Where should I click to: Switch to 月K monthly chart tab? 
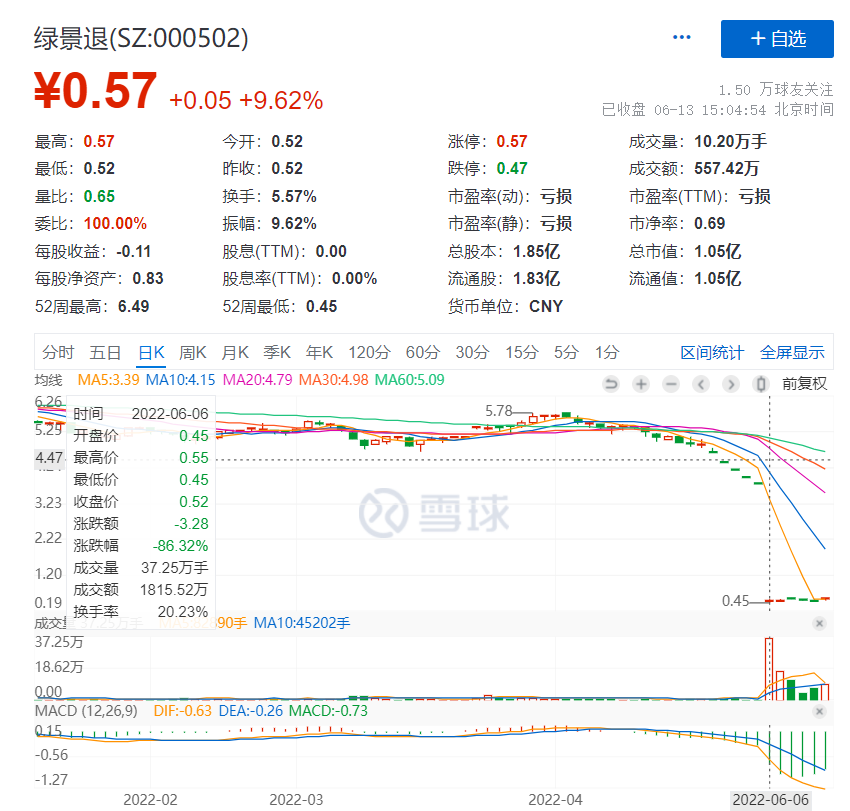point(235,352)
